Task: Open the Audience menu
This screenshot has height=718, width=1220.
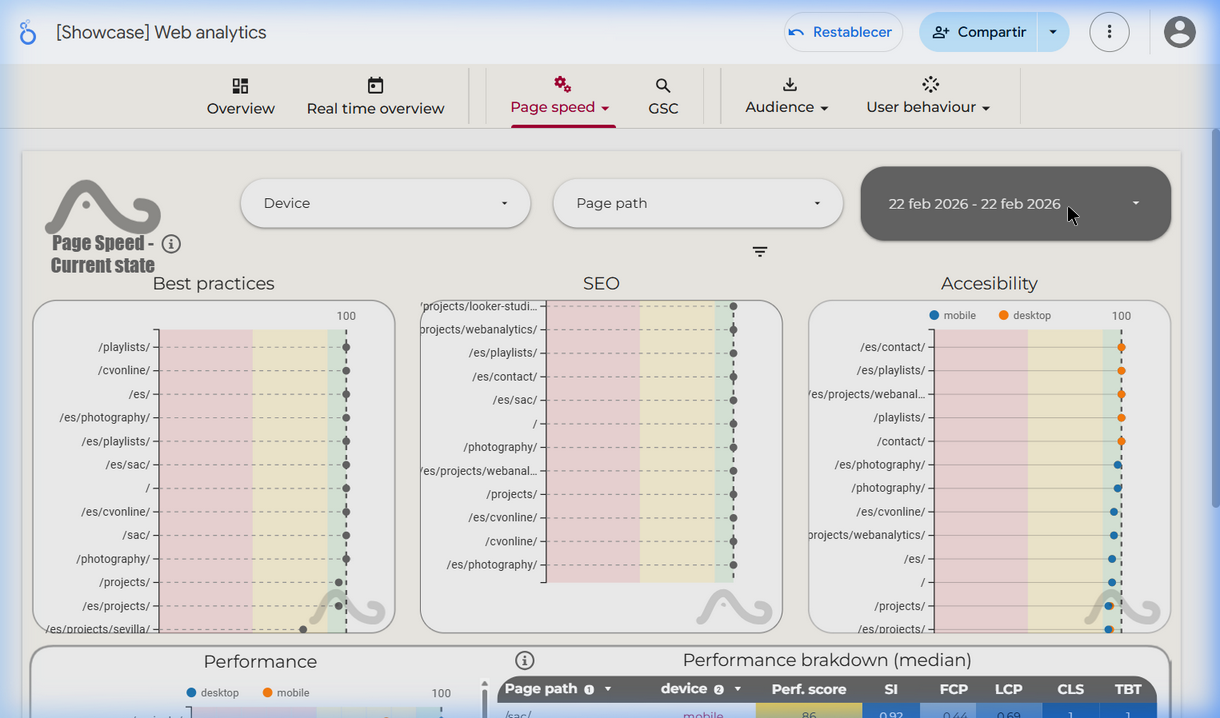Action: click(x=787, y=97)
